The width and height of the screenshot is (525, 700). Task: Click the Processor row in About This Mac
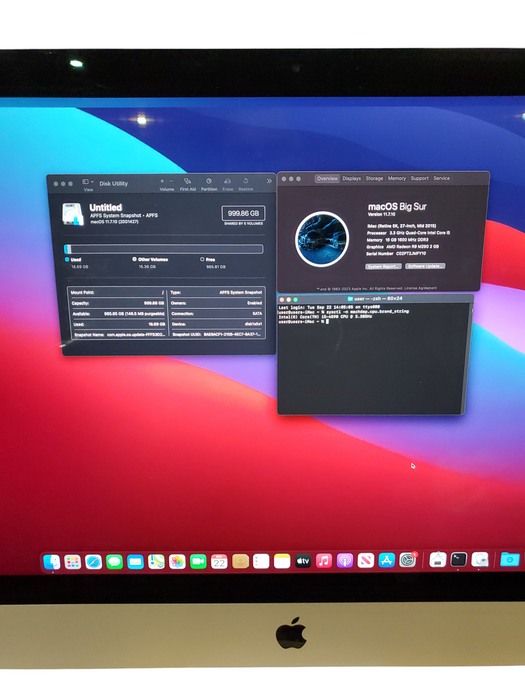[x=408, y=233]
